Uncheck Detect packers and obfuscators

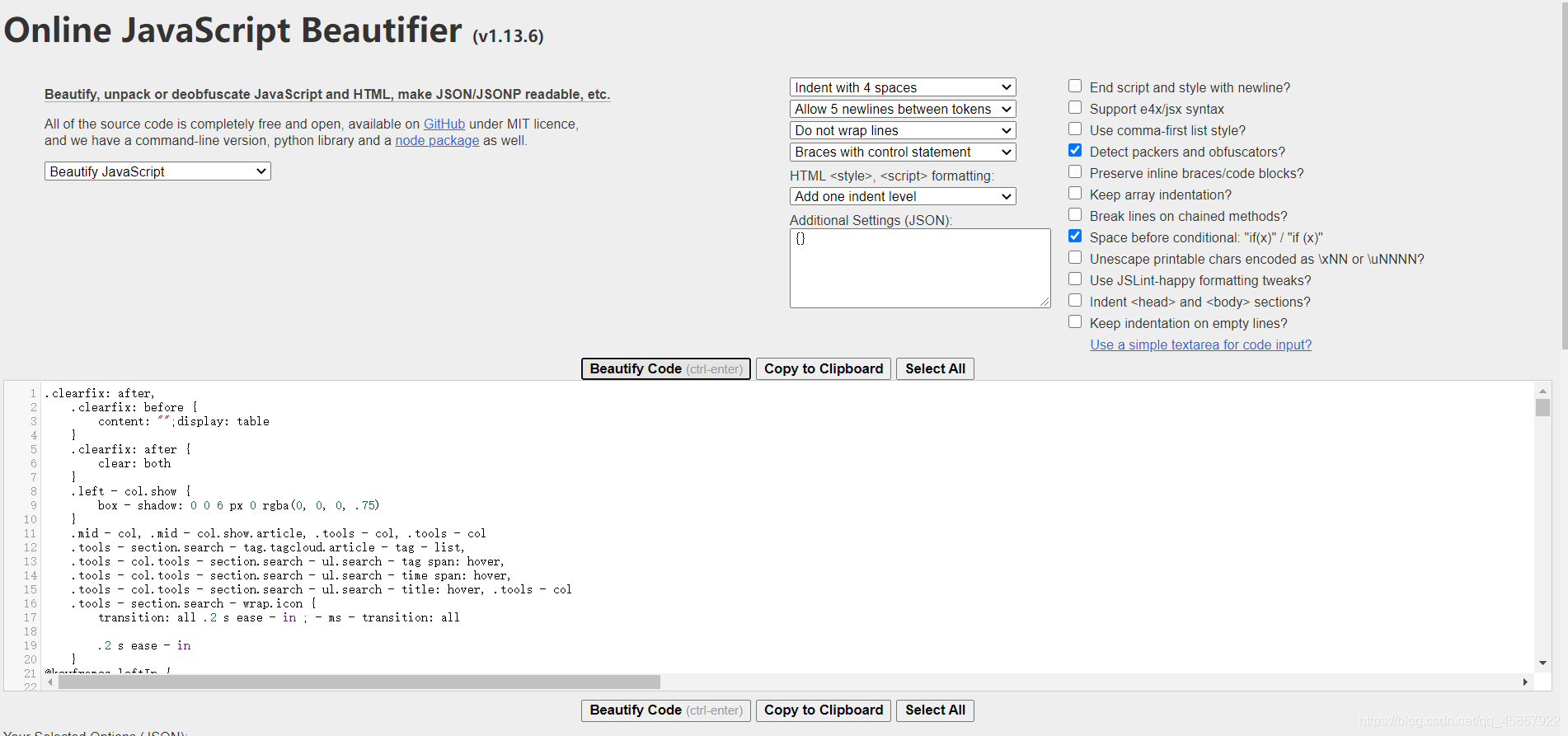(x=1075, y=151)
